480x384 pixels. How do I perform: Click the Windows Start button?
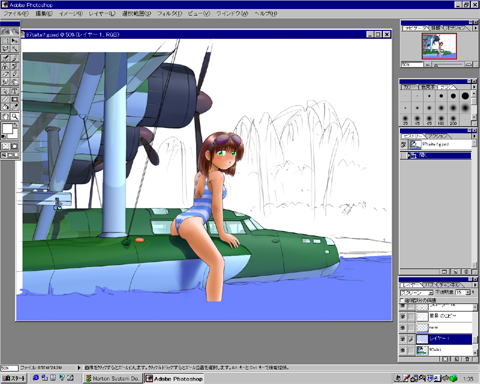click(14, 378)
